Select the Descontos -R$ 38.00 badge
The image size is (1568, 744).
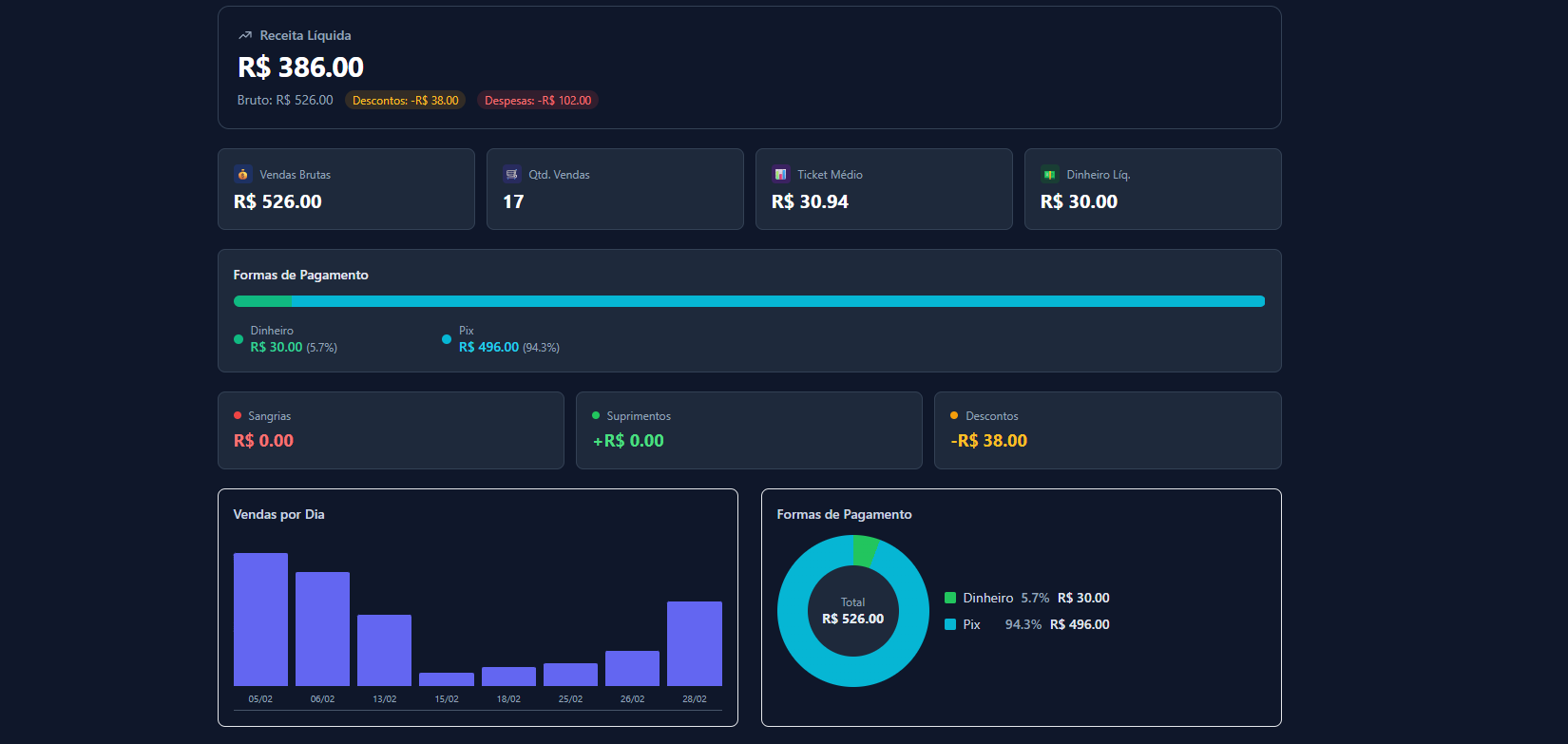pyautogui.click(x=405, y=101)
